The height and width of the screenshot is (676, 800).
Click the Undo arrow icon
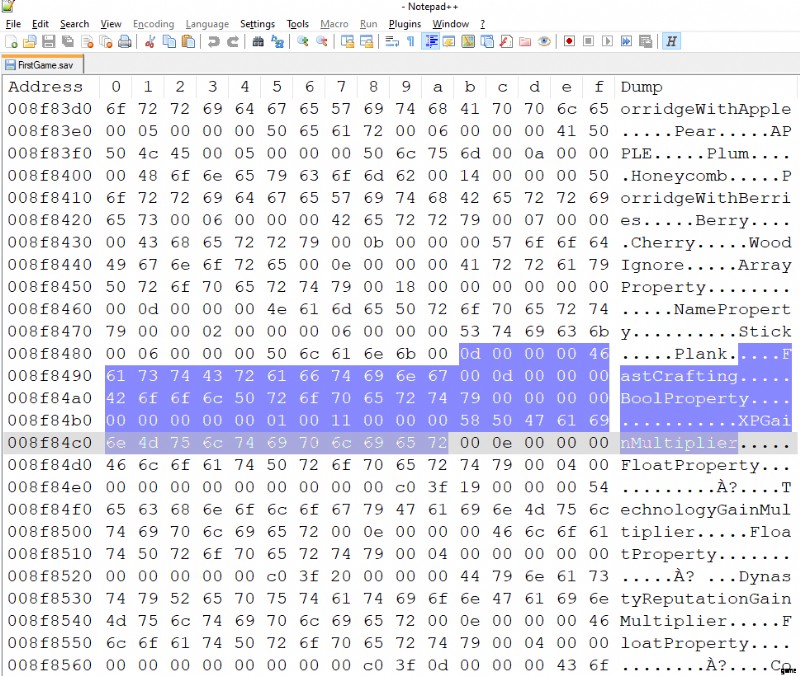tap(213, 41)
